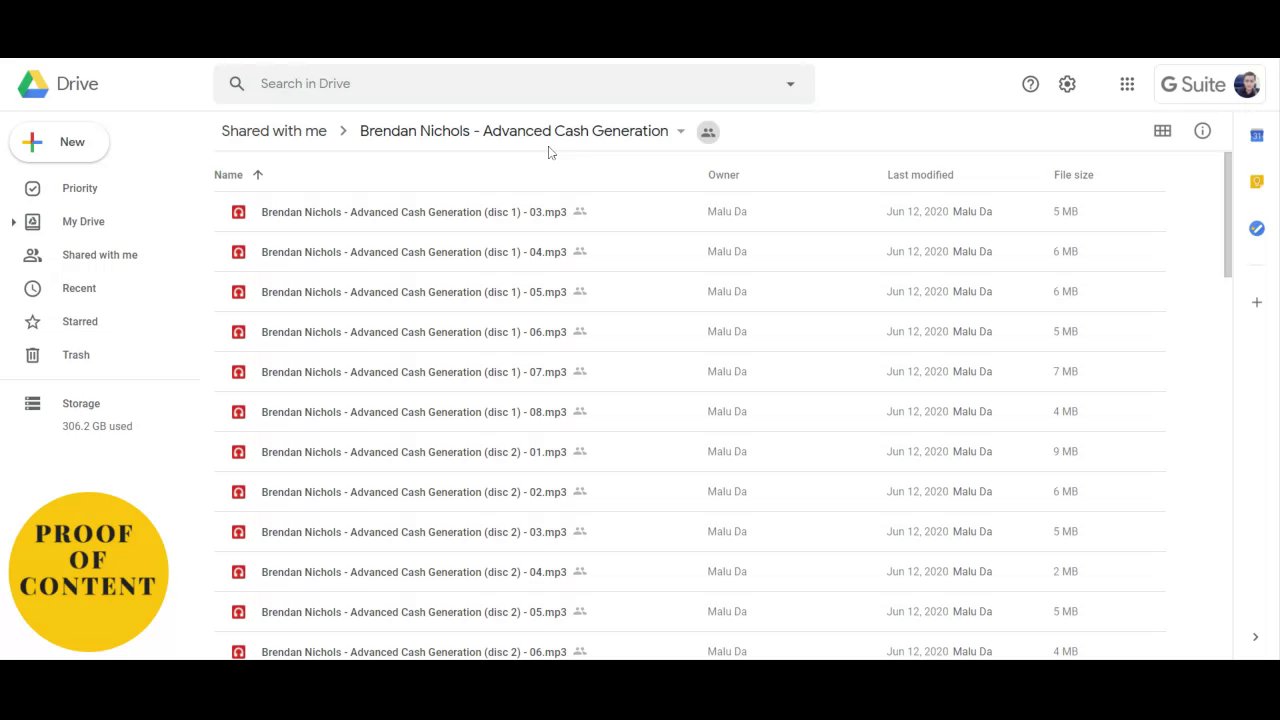
Task: Open the Settings gear icon
Action: point(1067,84)
